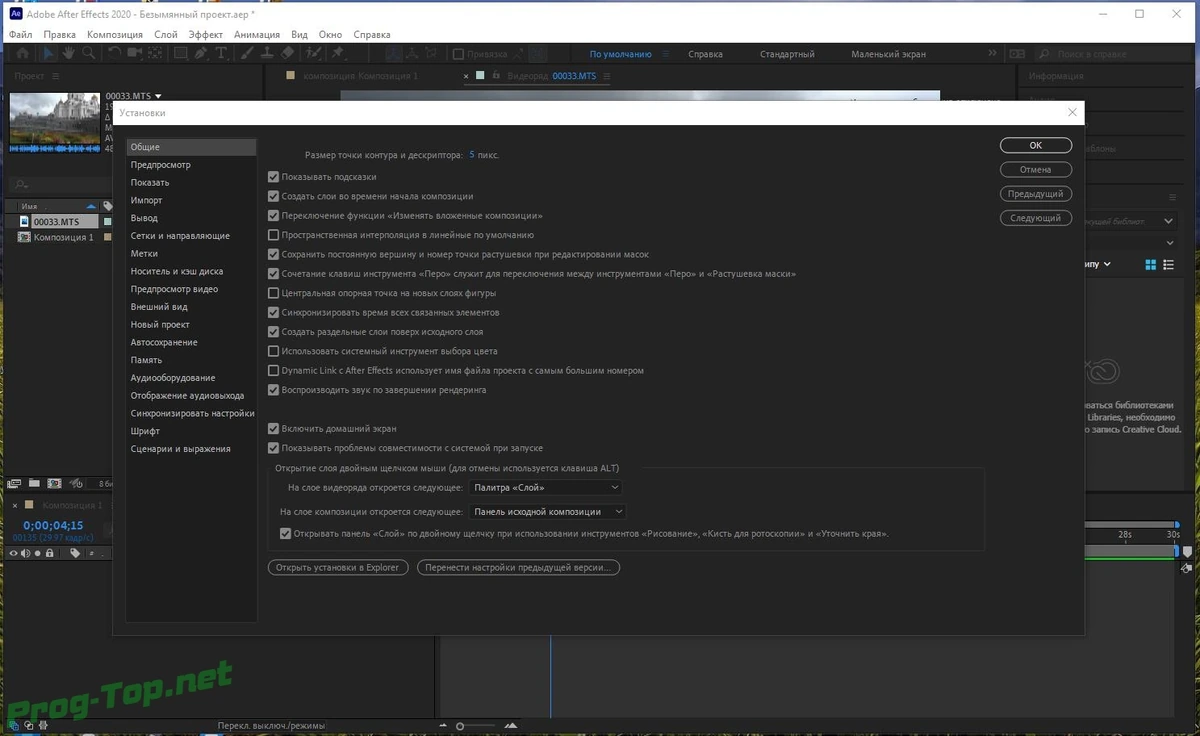The height and width of the screenshot is (736, 1200).
Task: Open the "Палитра «Слой»" dropdown
Action: pos(546,488)
